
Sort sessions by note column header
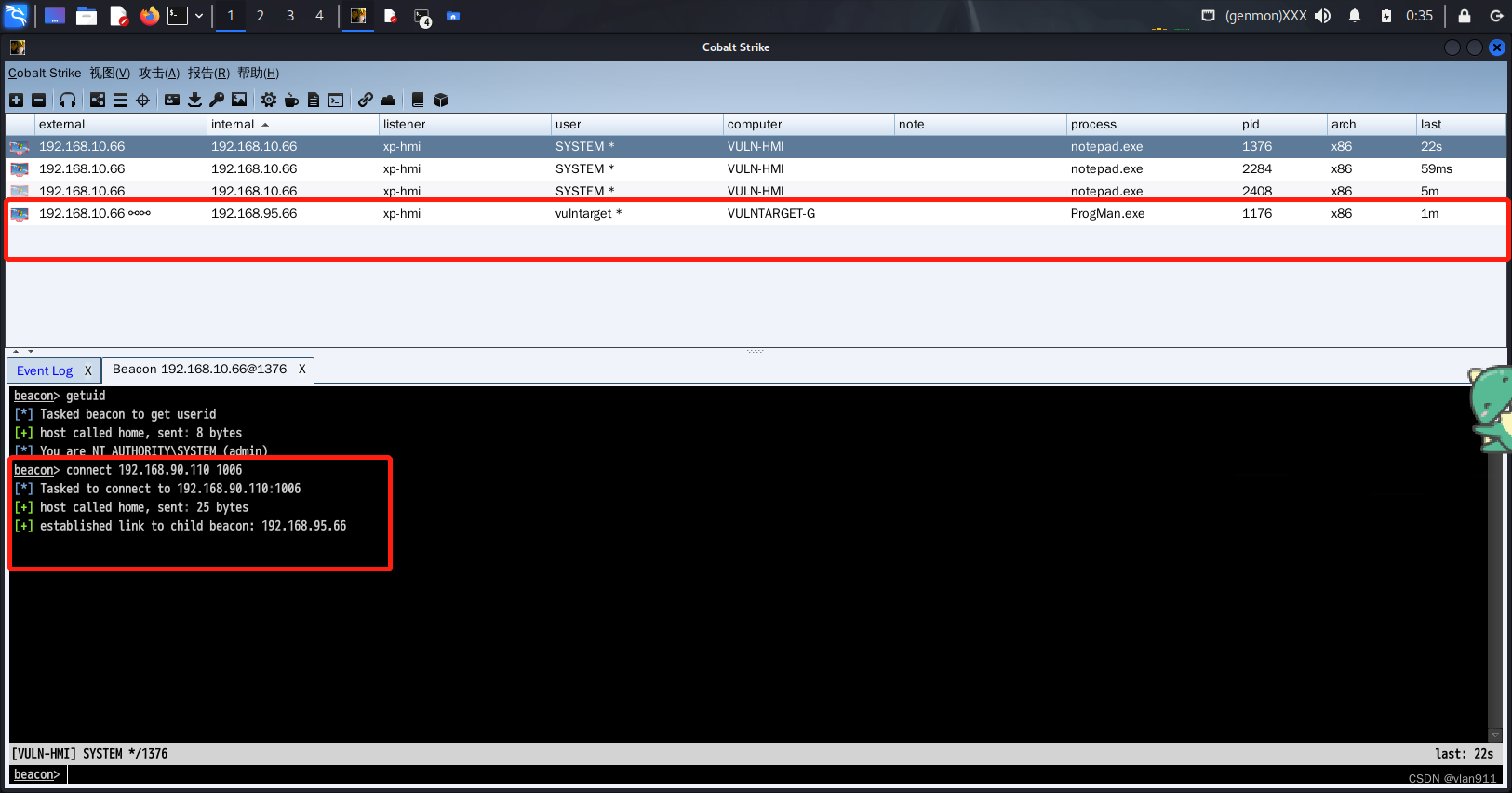point(980,124)
